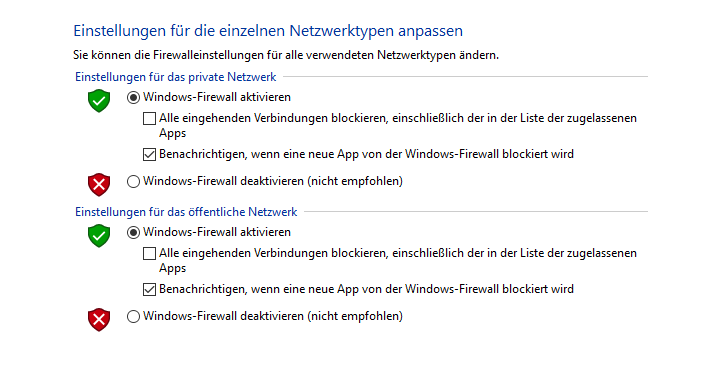Select 'Windows-Firewall deaktivieren' radio for private network
Screen dimensions: 703x379
click(133, 181)
